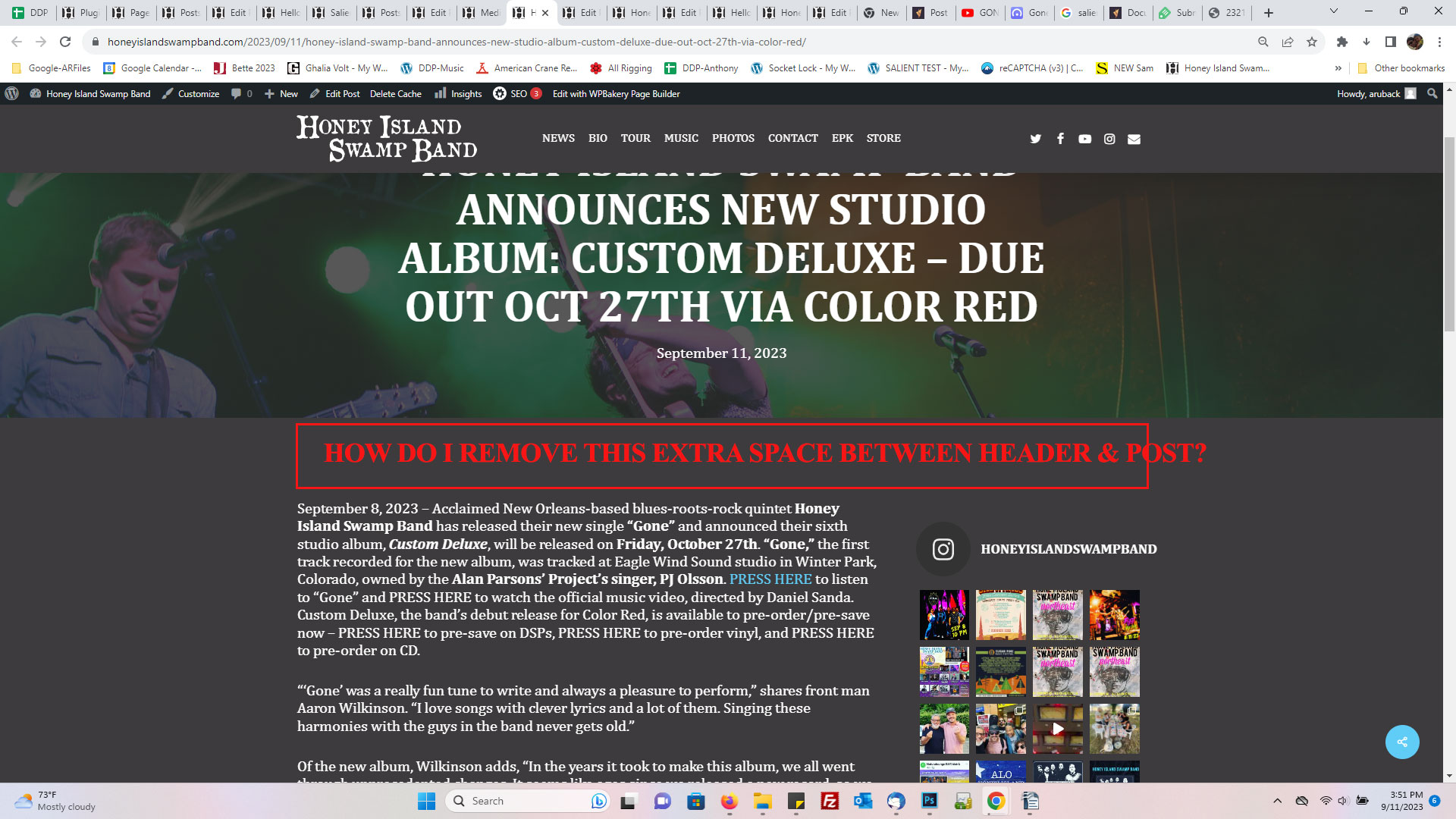
Task: Open Twitter social icon in site header
Action: 1035,139
